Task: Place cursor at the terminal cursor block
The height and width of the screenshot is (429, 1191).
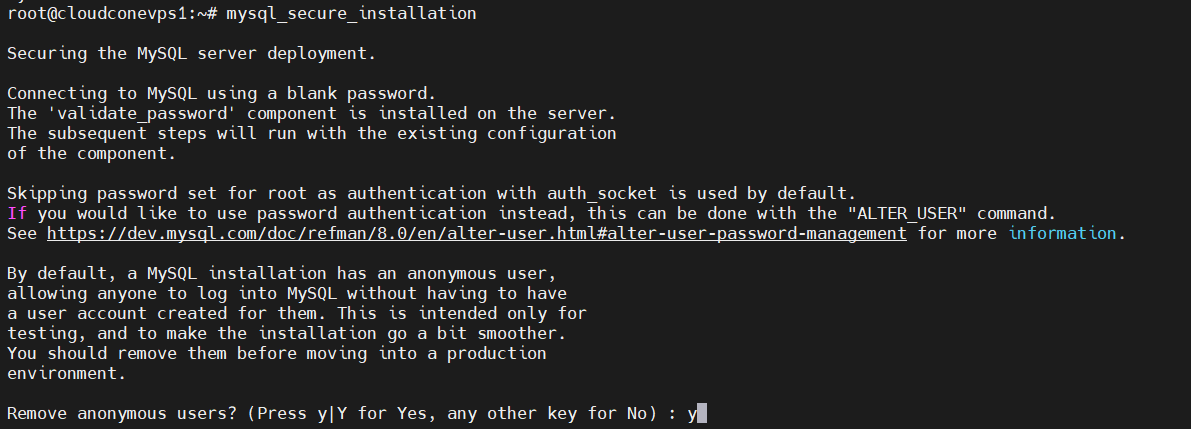Action: click(x=703, y=413)
